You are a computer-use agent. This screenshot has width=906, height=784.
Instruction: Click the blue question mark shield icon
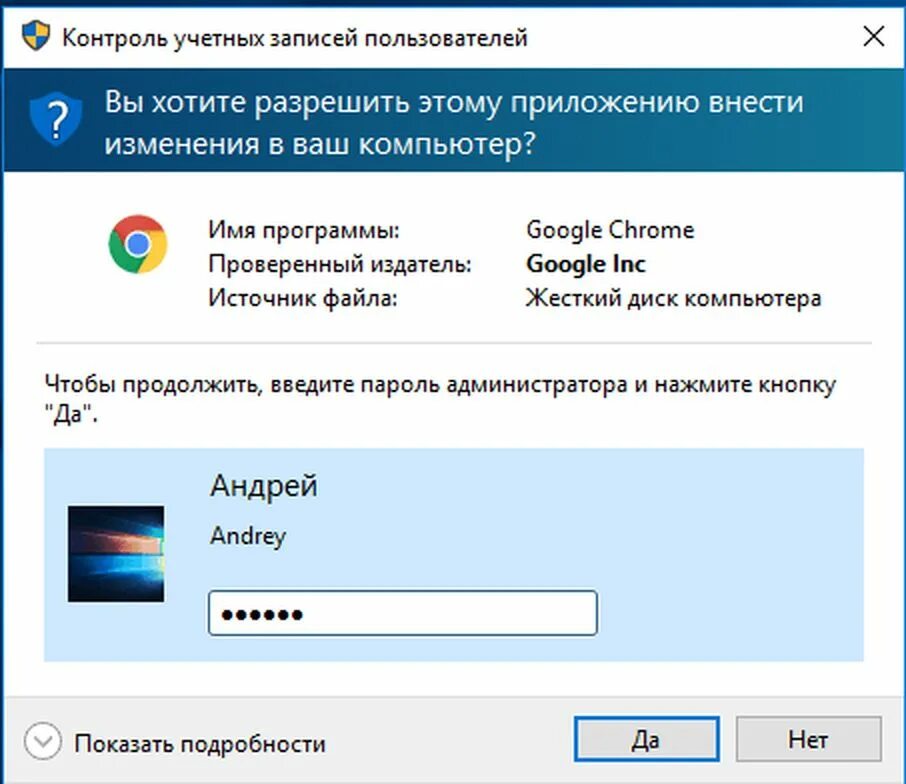[x=55, y=119]
